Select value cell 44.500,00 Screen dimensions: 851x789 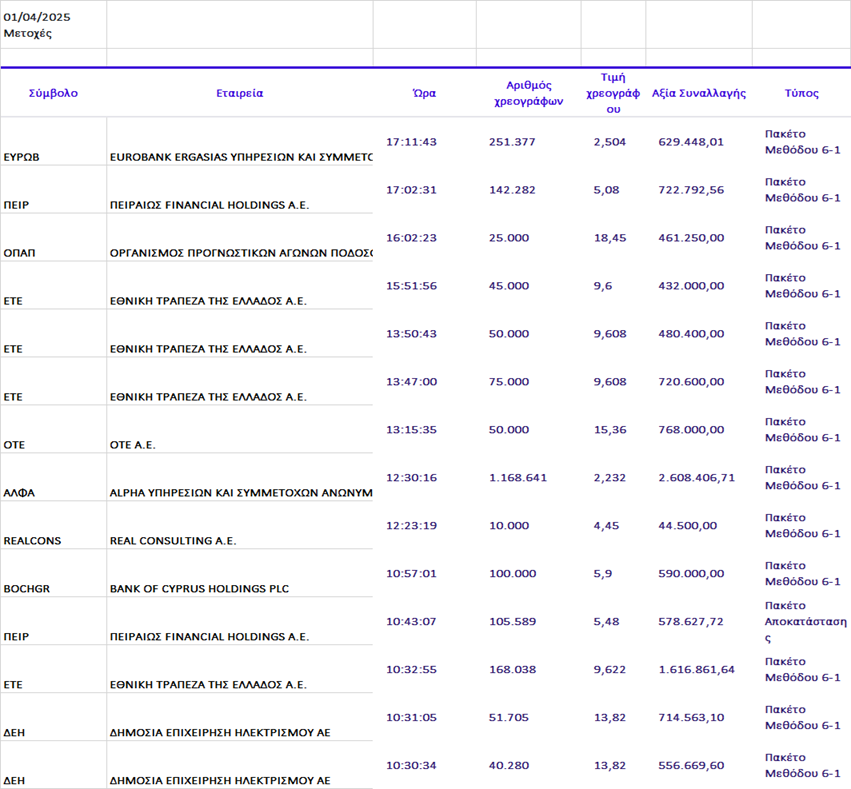687,525
